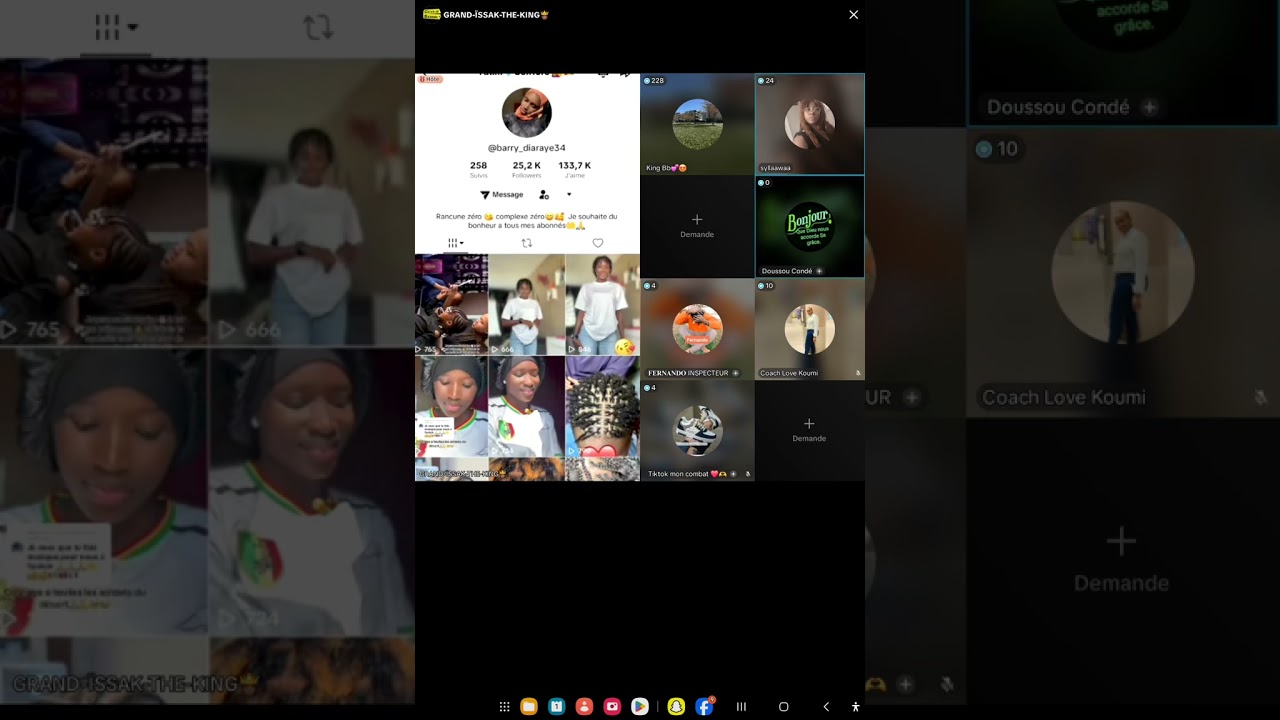Open the 228 coin counter on King Bb tile
1280x720 pixels.
(655, 81)
